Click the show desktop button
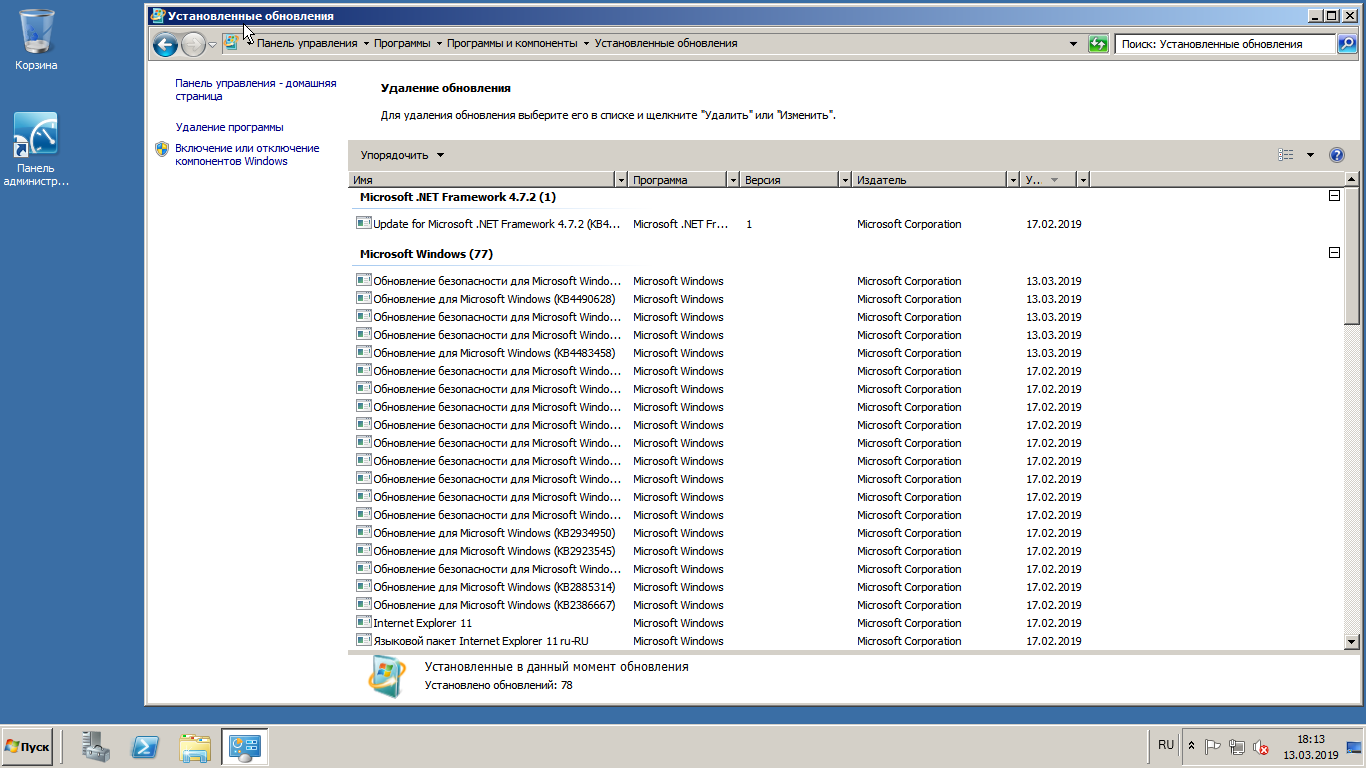 click(x=1354, y=746)
